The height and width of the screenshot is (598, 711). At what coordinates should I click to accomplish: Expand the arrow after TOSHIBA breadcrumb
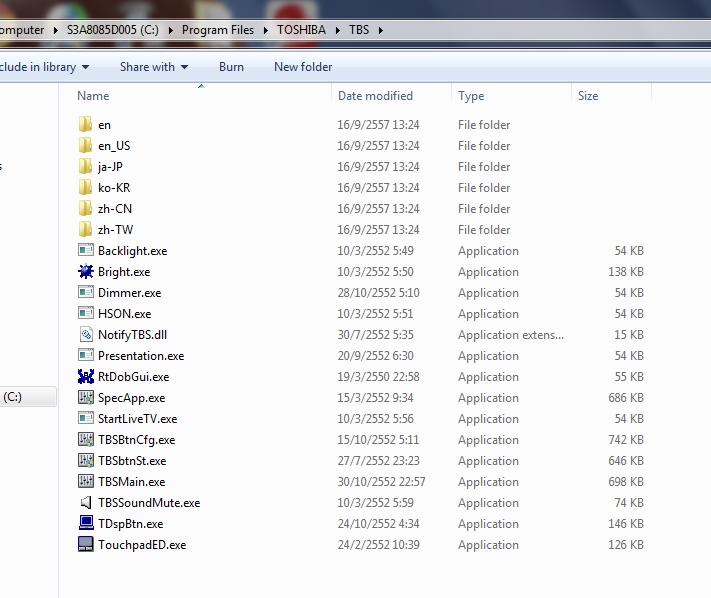point(338,30)
